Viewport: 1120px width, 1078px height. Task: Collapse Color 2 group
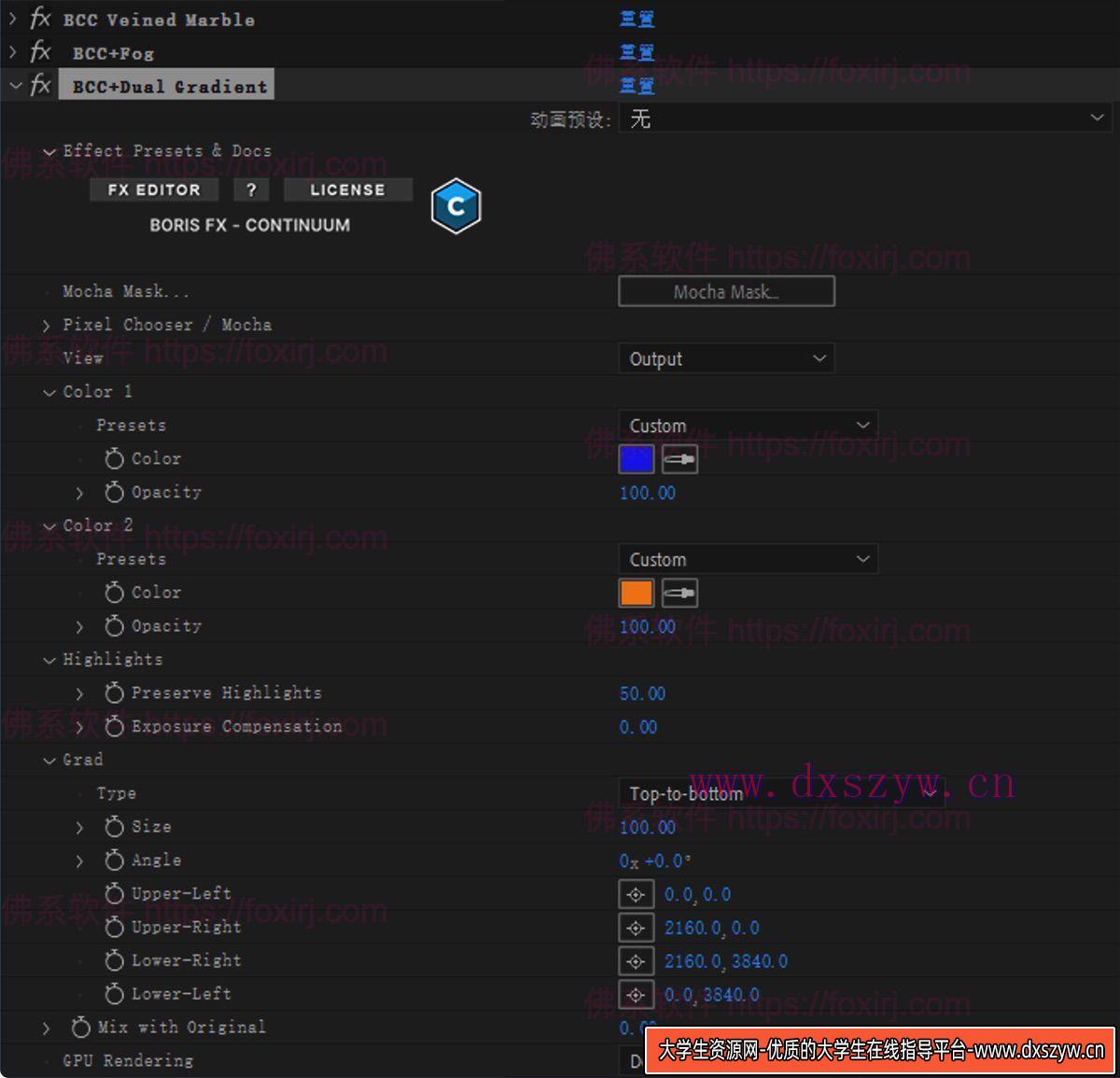point(49,526)
